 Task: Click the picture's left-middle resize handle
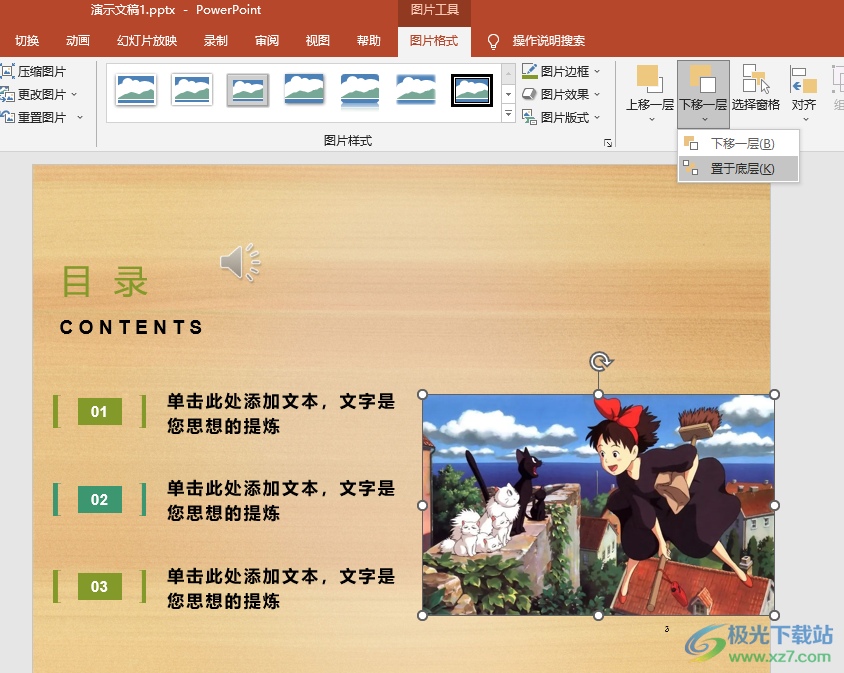(x=423, y=505)
